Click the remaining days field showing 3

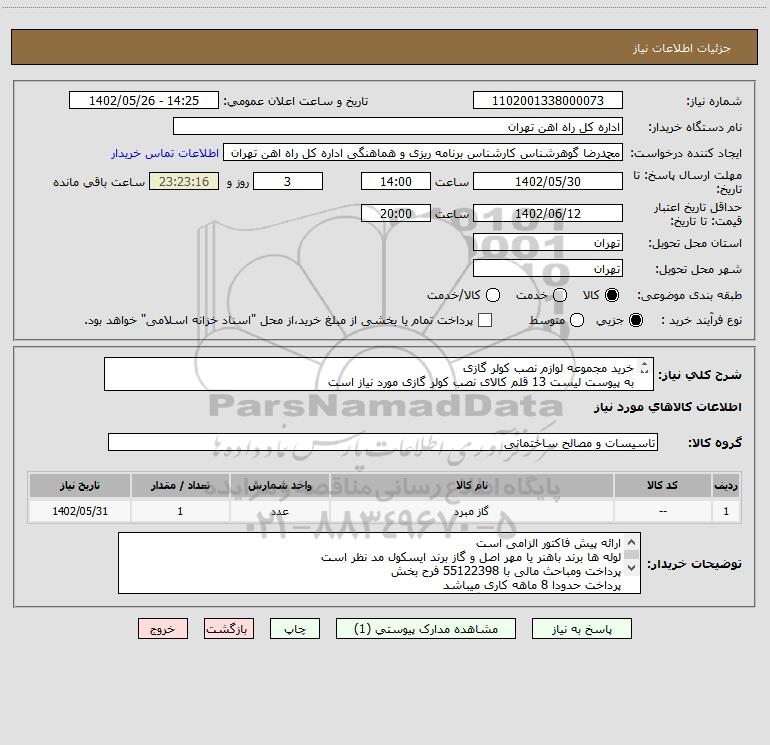click(x=288, y=181)
